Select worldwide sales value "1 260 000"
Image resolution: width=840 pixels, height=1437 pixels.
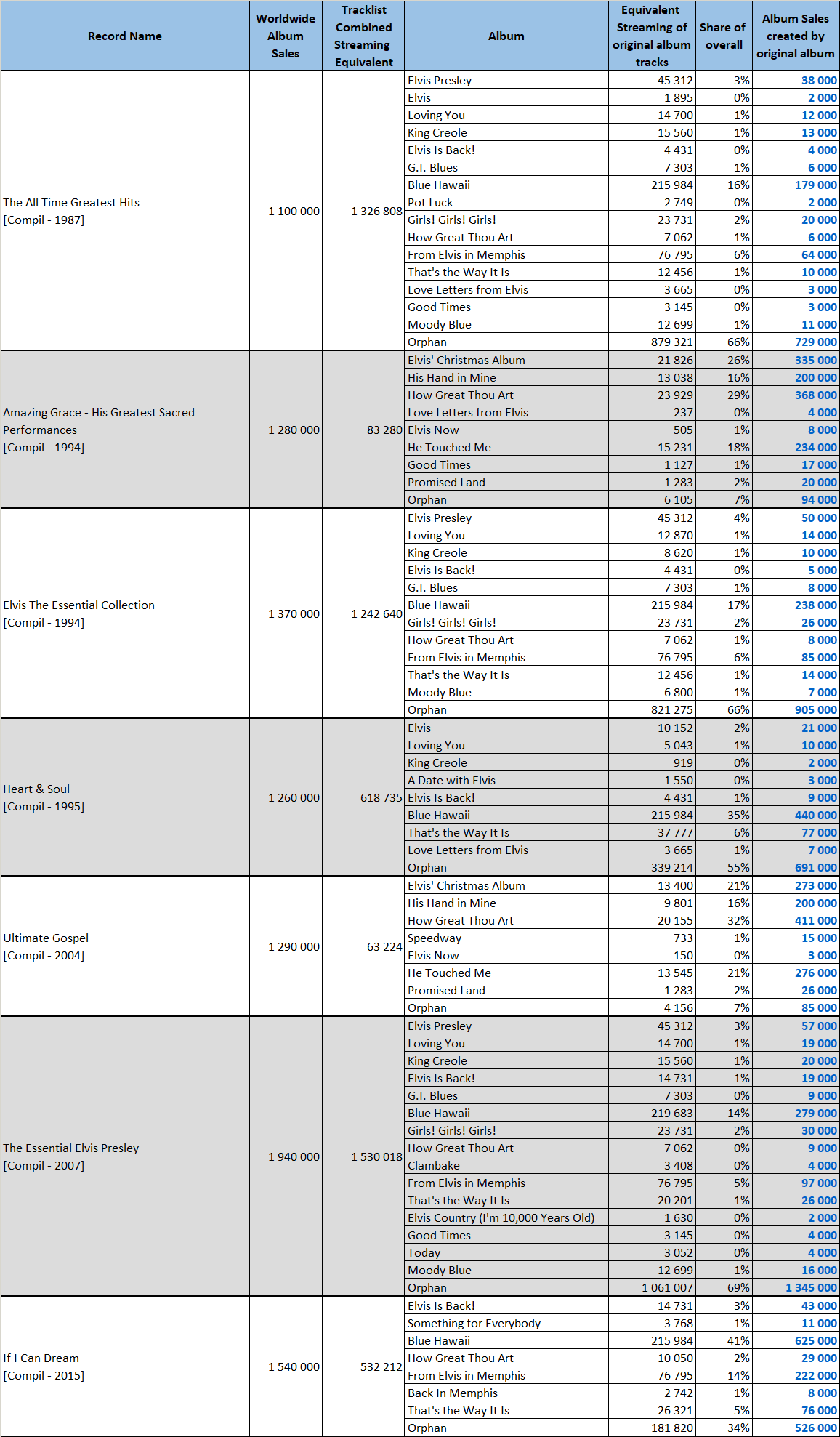click(x=294, y=797)
